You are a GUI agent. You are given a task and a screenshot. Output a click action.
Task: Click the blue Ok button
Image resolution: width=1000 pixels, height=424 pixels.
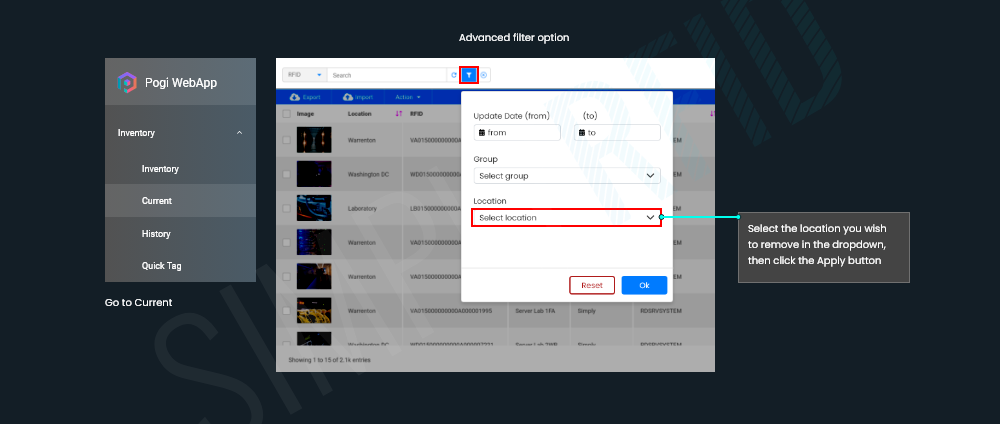(644, 285)
